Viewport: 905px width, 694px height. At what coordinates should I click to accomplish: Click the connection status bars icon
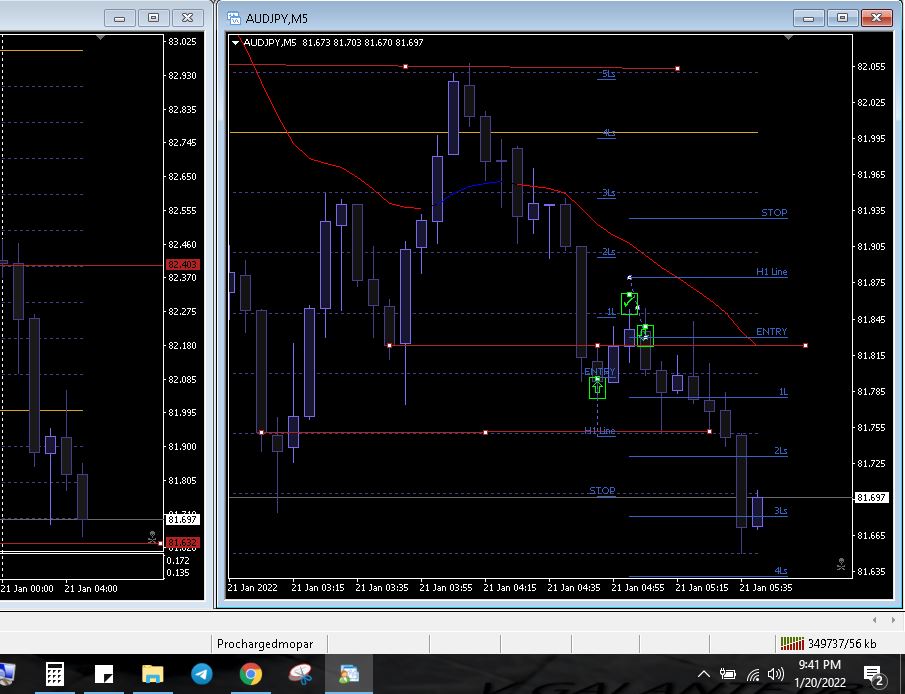pos(792,643)
